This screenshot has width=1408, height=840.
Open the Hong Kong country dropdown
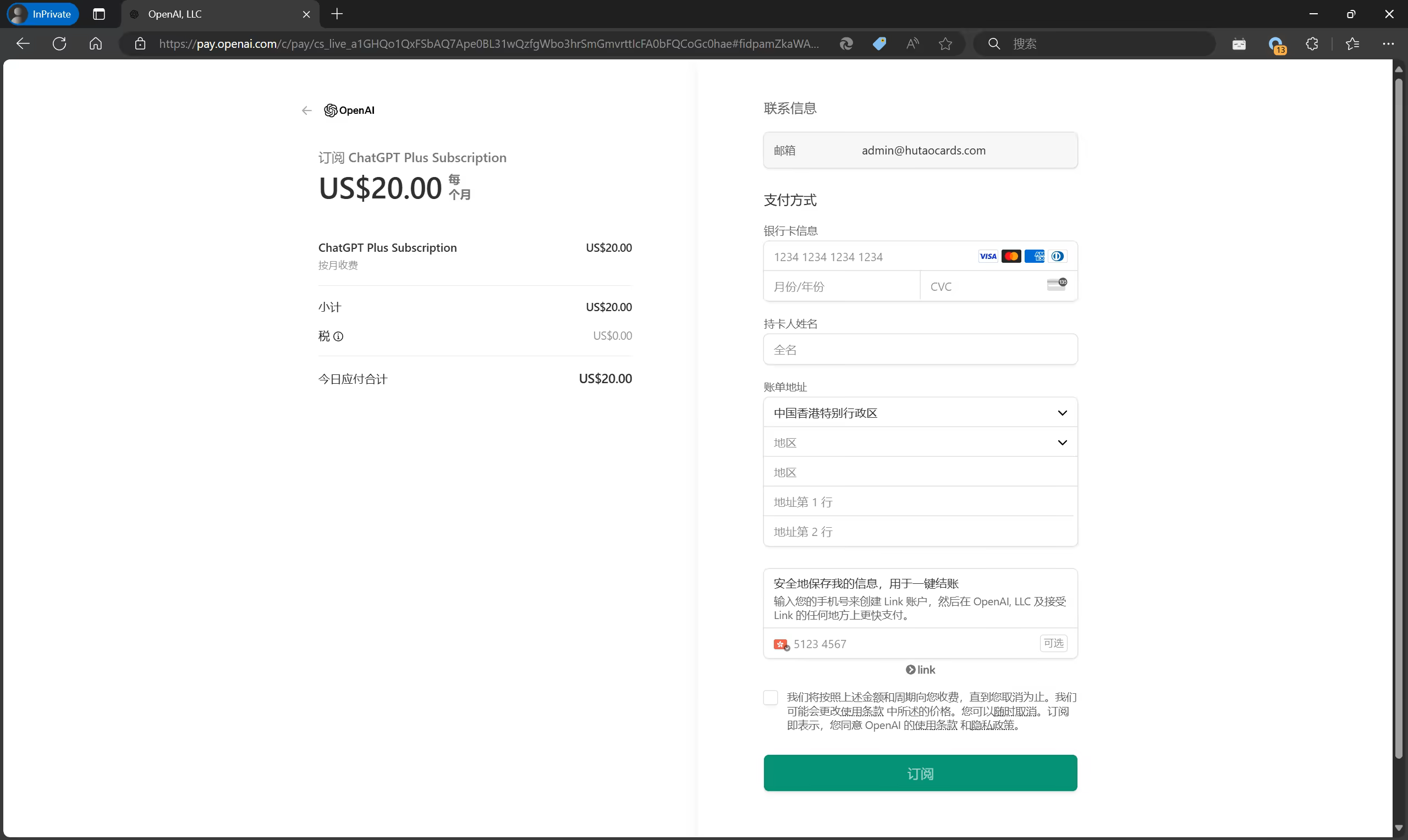920,413
